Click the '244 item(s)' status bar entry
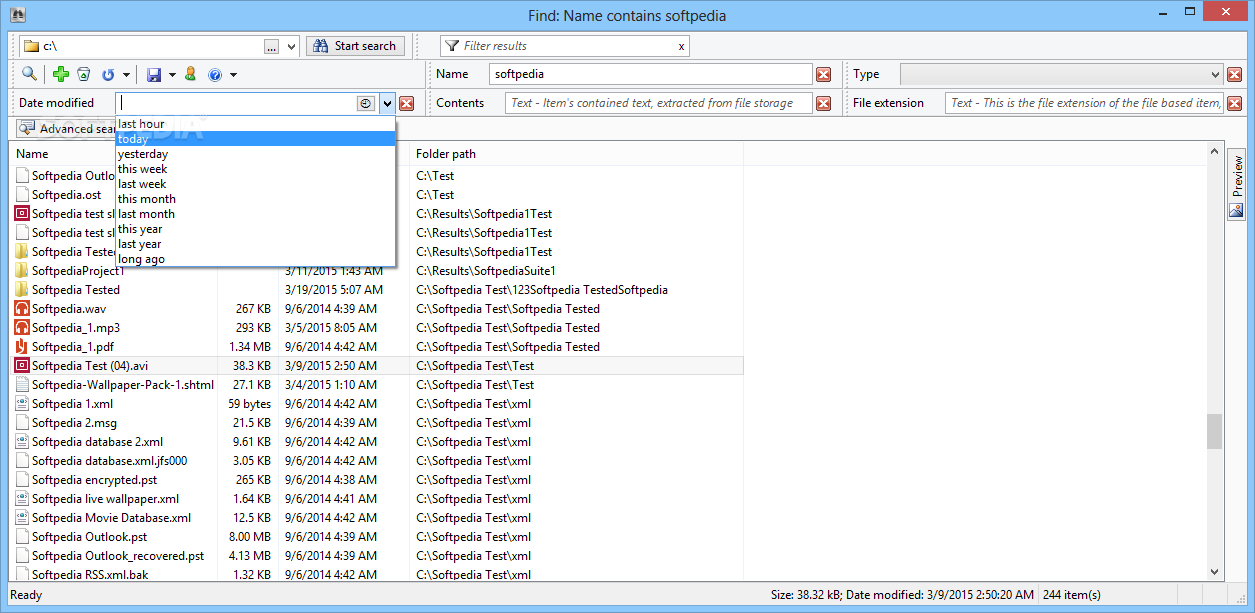1255x613 pixels. [x=1071, y=595]
